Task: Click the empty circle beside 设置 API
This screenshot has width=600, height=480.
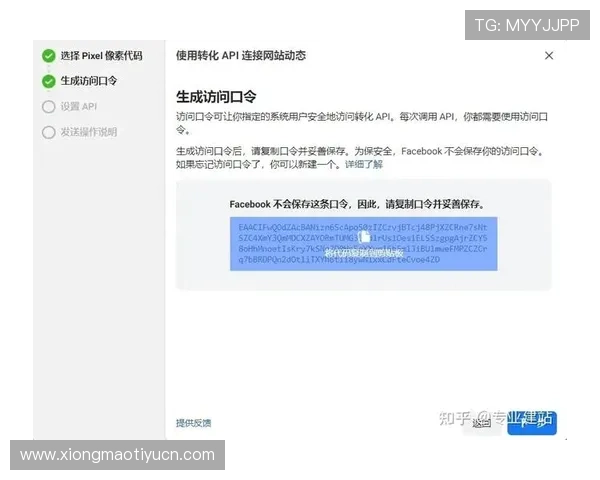Action: (49, 106)
